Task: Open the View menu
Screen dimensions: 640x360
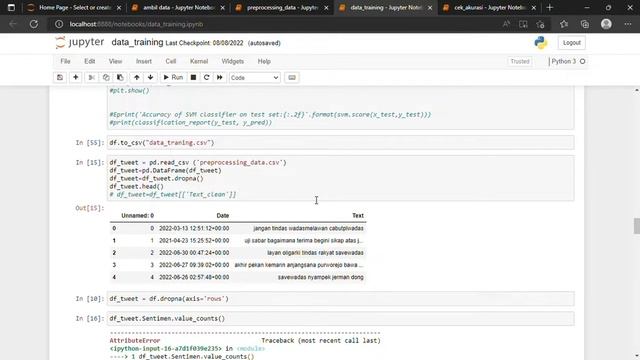Action: click(115, 61)
